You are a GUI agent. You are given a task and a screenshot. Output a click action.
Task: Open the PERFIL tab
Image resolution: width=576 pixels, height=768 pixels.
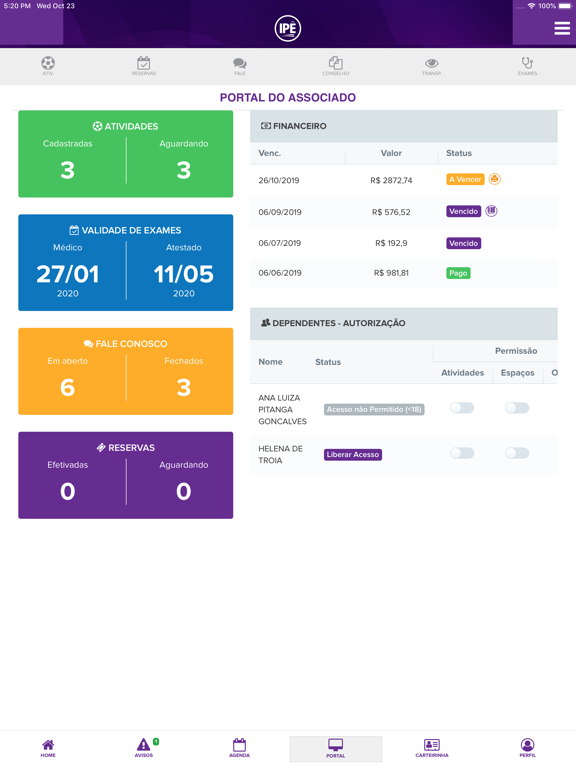click(528, 748)
